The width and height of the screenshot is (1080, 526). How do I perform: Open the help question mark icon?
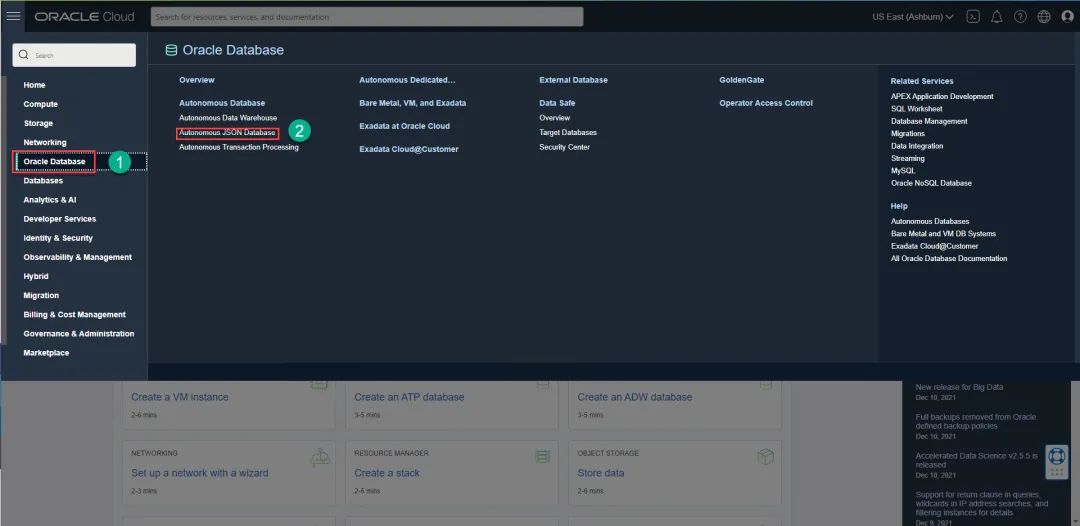[1020, 17]
